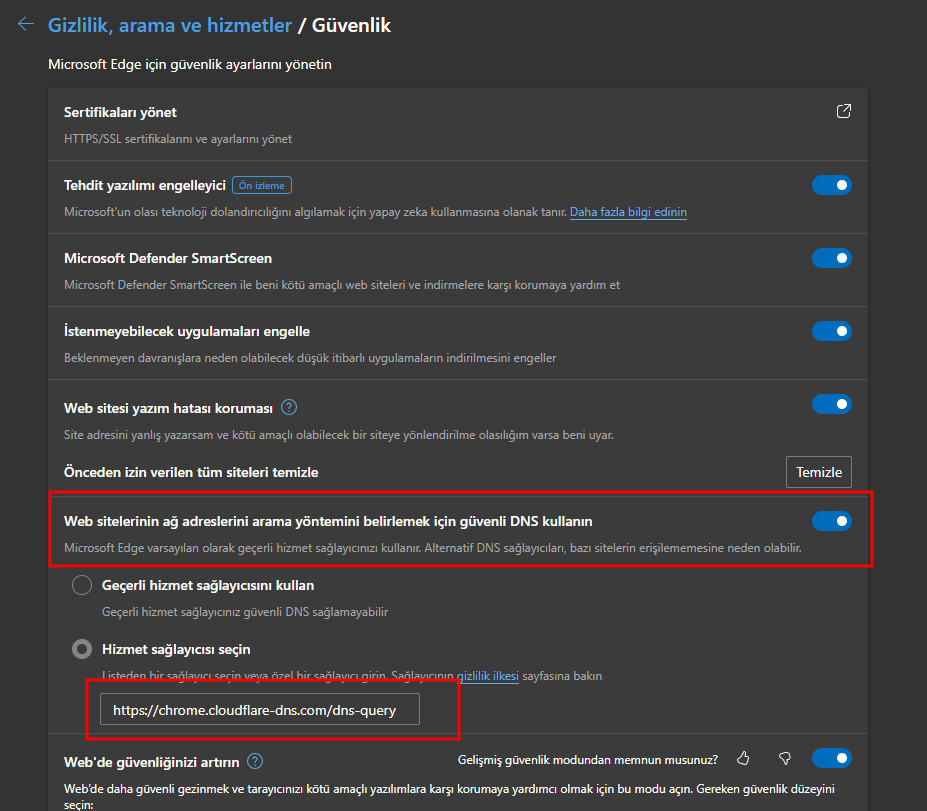Toggle the güvenli DNS kullanın switch
Viewport: 927px width, 811px height.
[x=831, y=521]
